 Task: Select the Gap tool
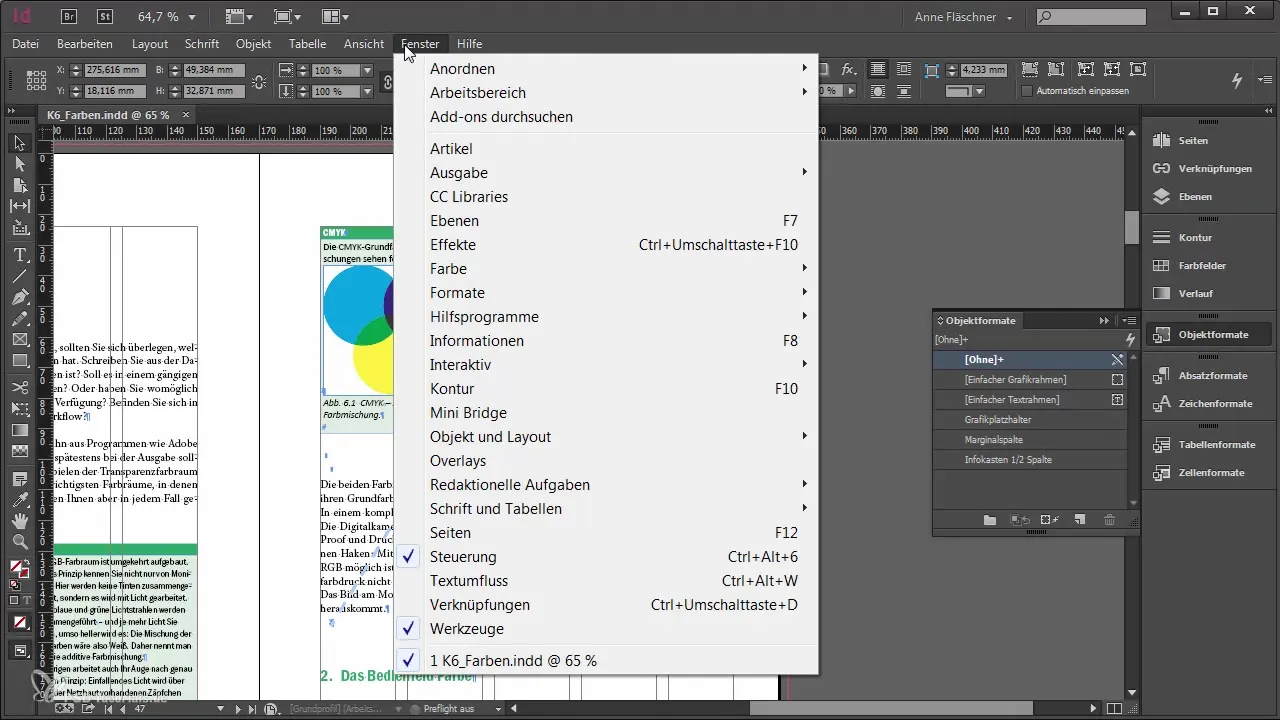click(x=20, y=206)
